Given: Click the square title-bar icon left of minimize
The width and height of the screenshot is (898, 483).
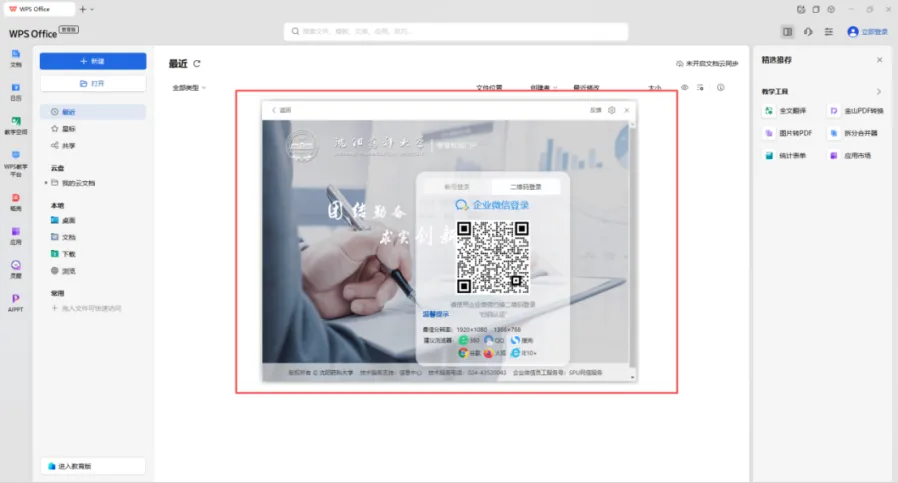Looking at the screenshot, I should tap(816, 9).
